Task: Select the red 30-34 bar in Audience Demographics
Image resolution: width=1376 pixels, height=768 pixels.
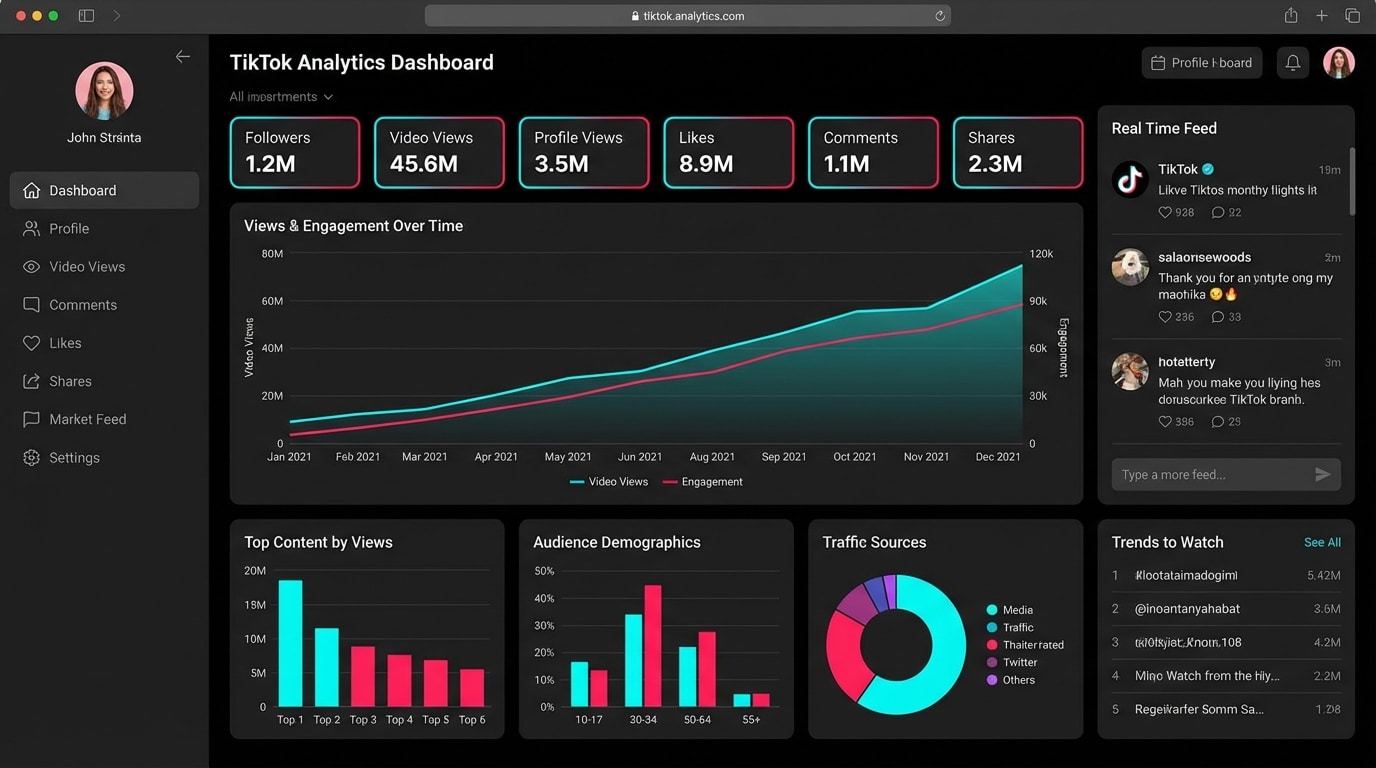Action: [x=653, y=646]
